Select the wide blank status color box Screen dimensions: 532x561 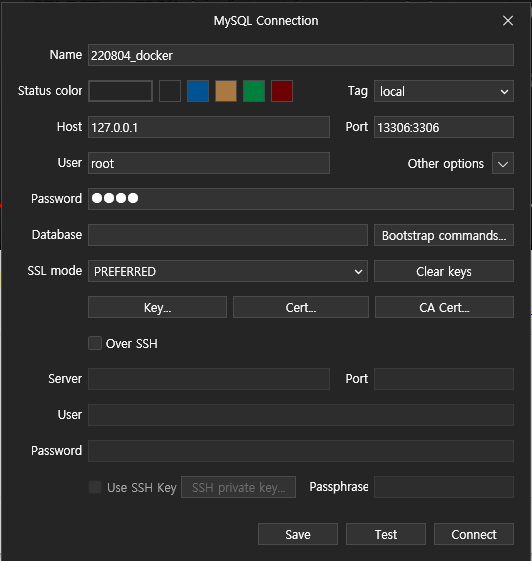click(x=121, y=91)
